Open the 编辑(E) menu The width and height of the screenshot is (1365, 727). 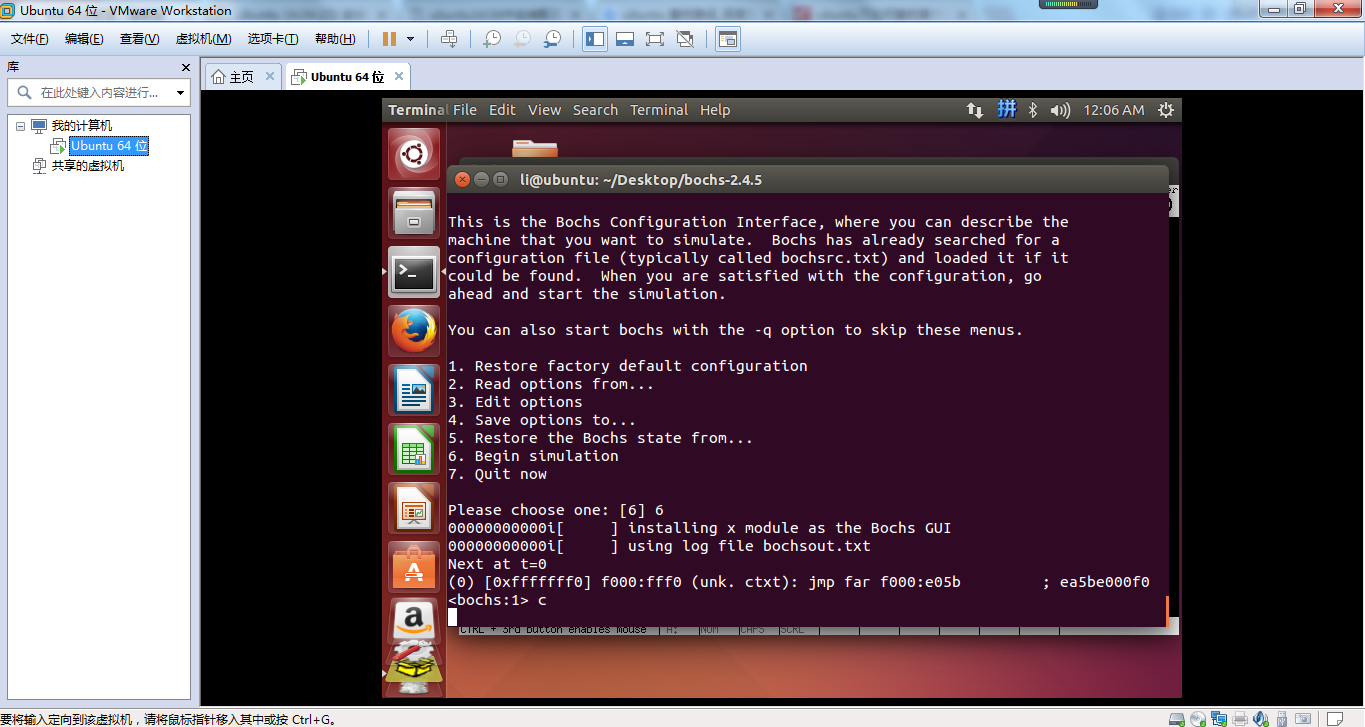(x=84, y=39)
